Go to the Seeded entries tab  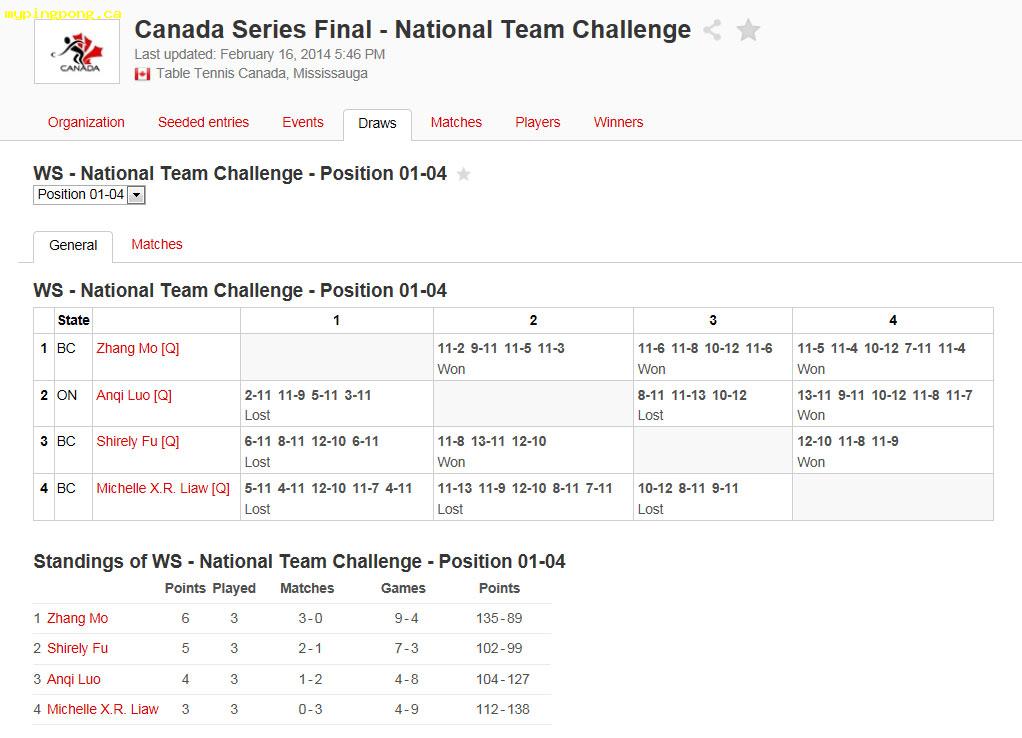click(203, 122)
